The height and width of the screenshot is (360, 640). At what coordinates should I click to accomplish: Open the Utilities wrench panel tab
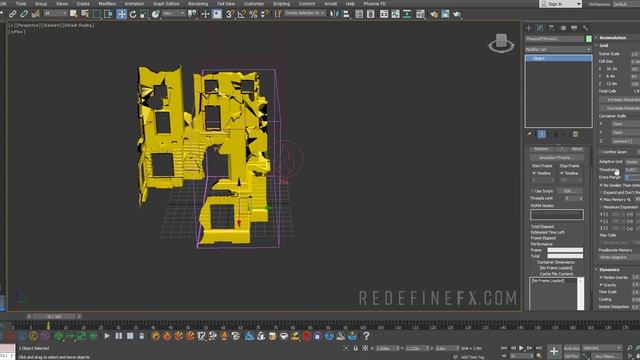click(x=586, y=28)
